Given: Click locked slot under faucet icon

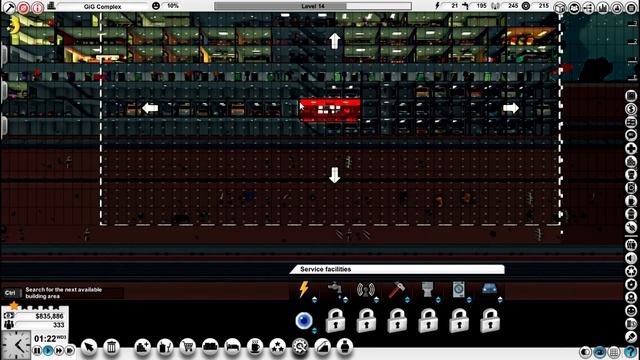Looking at the screenshot, I should (x=335, y=320).
